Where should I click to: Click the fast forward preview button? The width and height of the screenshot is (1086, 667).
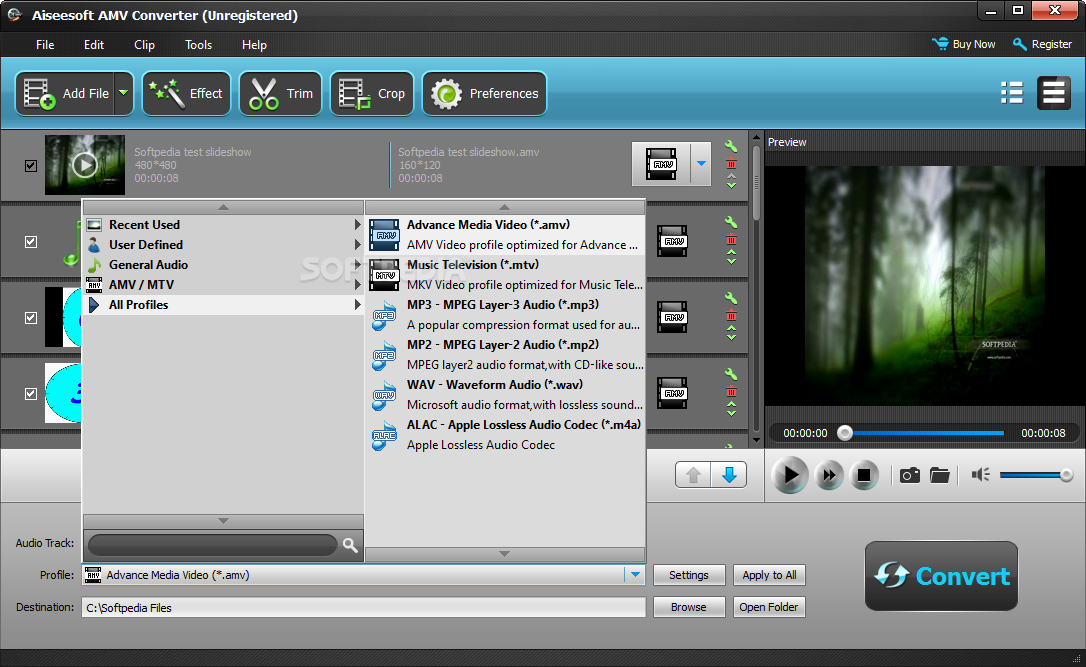click(828, 475)
